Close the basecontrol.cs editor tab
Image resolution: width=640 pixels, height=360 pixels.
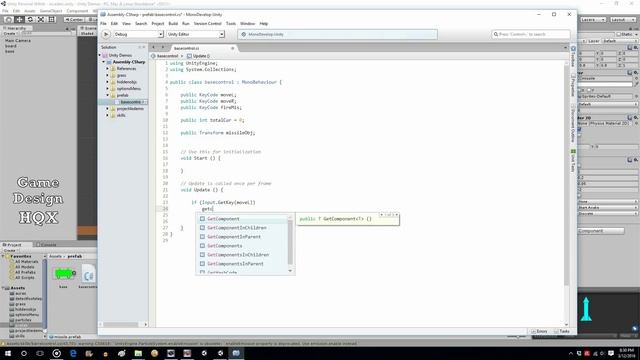(233, 48)
